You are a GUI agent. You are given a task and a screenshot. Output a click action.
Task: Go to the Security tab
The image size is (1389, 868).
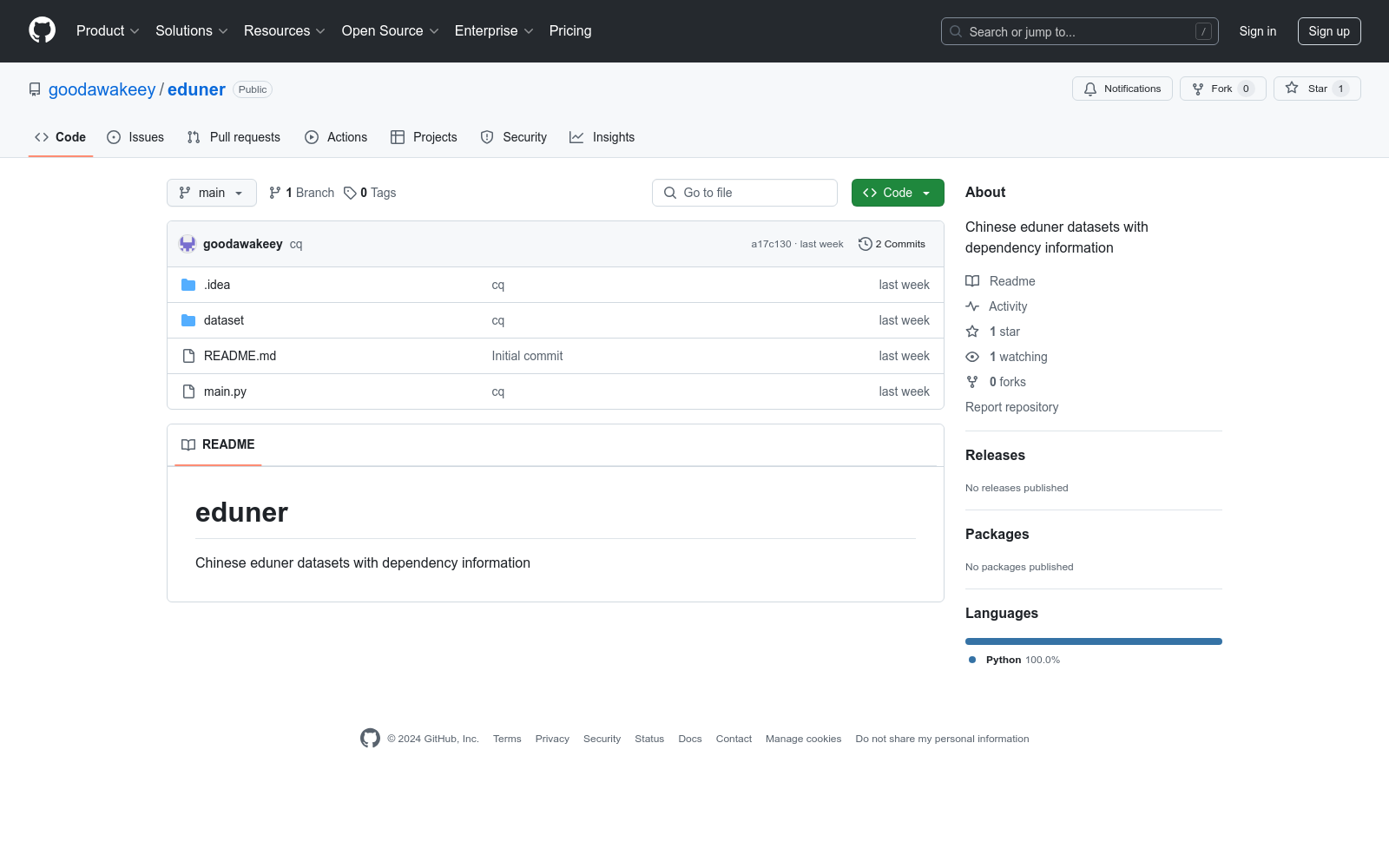(514, 137)
